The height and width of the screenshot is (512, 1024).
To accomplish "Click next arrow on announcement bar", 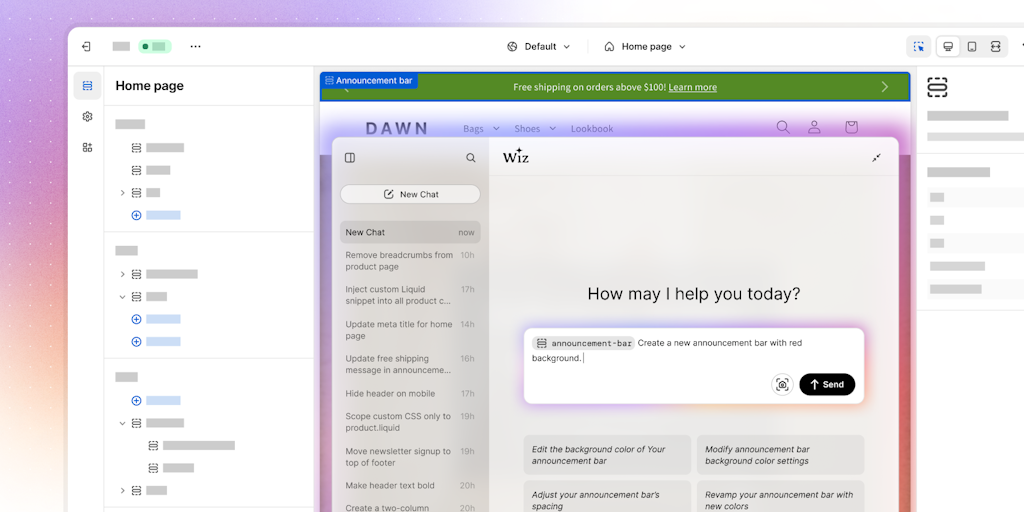I will coord(884,87).
